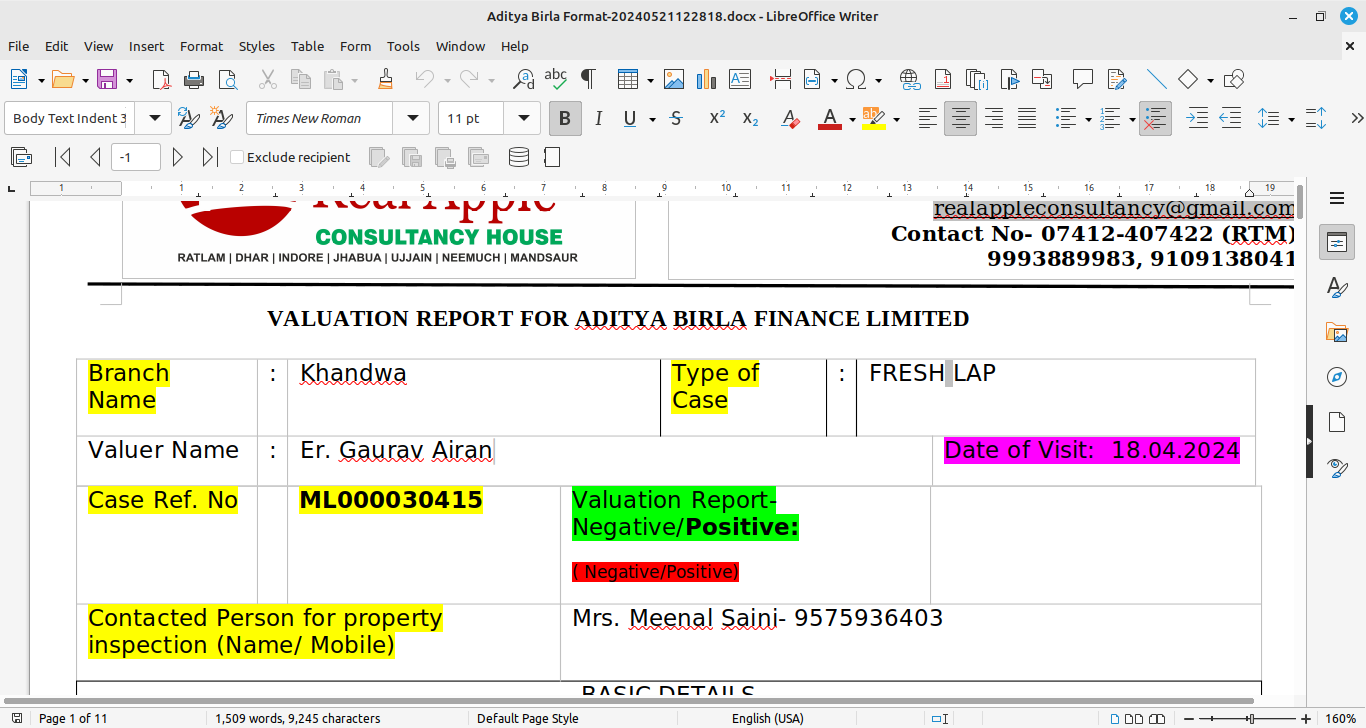Open the Table menu
Screen dimensions: 1366x728
click(307, 46)
